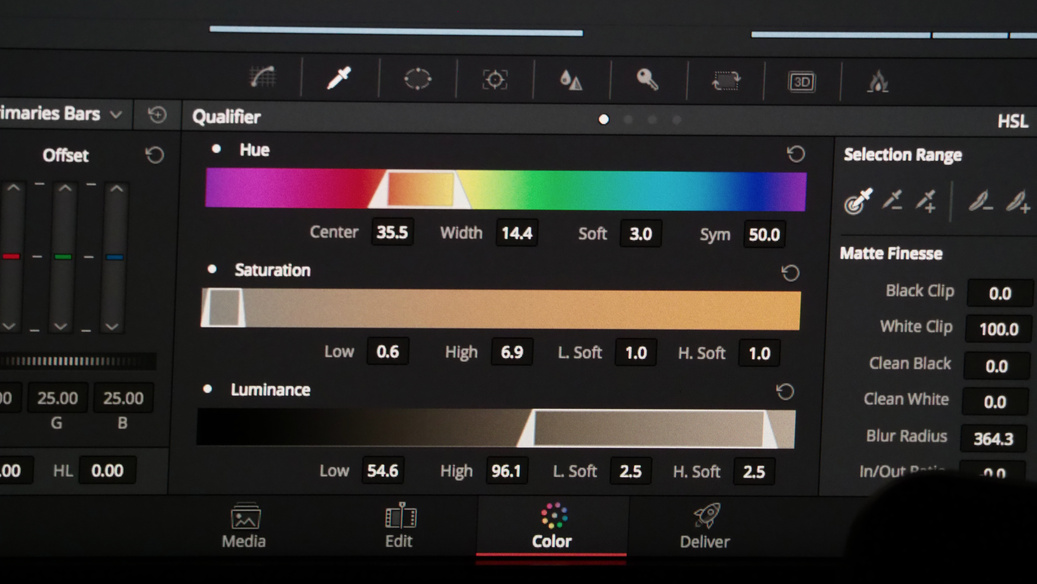Image resolution: width=1037 pixels, height=584 pixels.
Task: Select the feather add softness tool
Action: (1017, 201)
